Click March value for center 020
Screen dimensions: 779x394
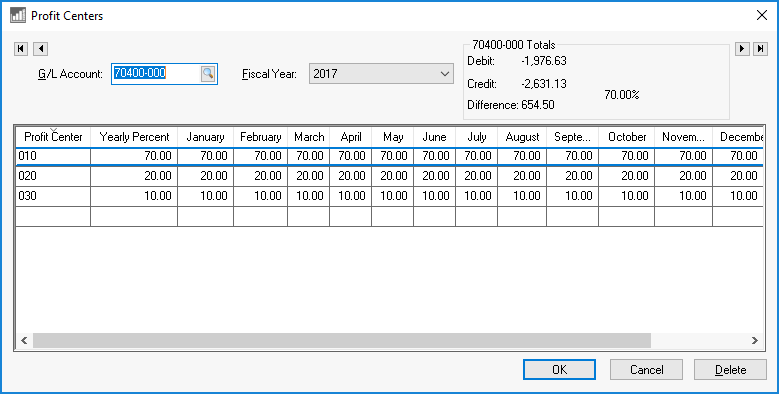(309, 176)
